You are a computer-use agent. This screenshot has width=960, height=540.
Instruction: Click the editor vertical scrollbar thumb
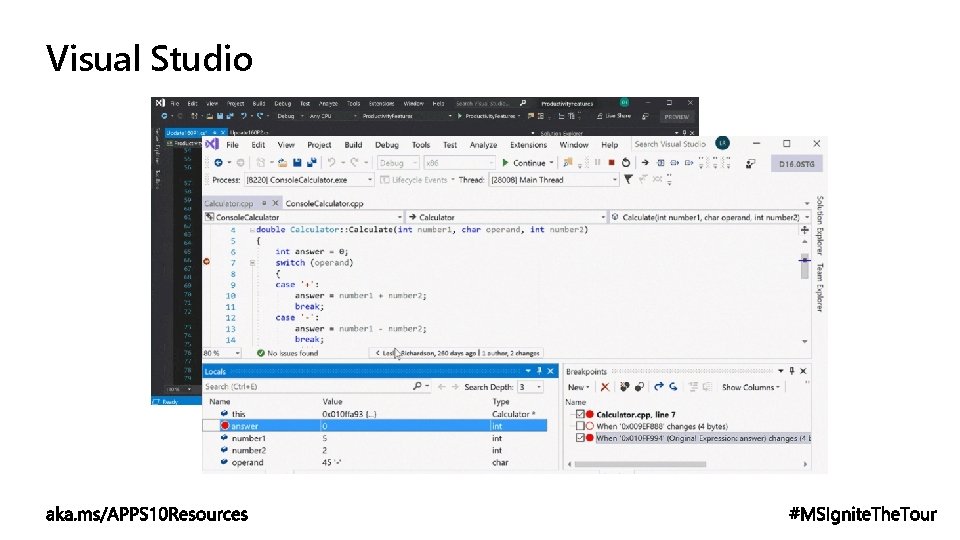click(x=804, y=268)
